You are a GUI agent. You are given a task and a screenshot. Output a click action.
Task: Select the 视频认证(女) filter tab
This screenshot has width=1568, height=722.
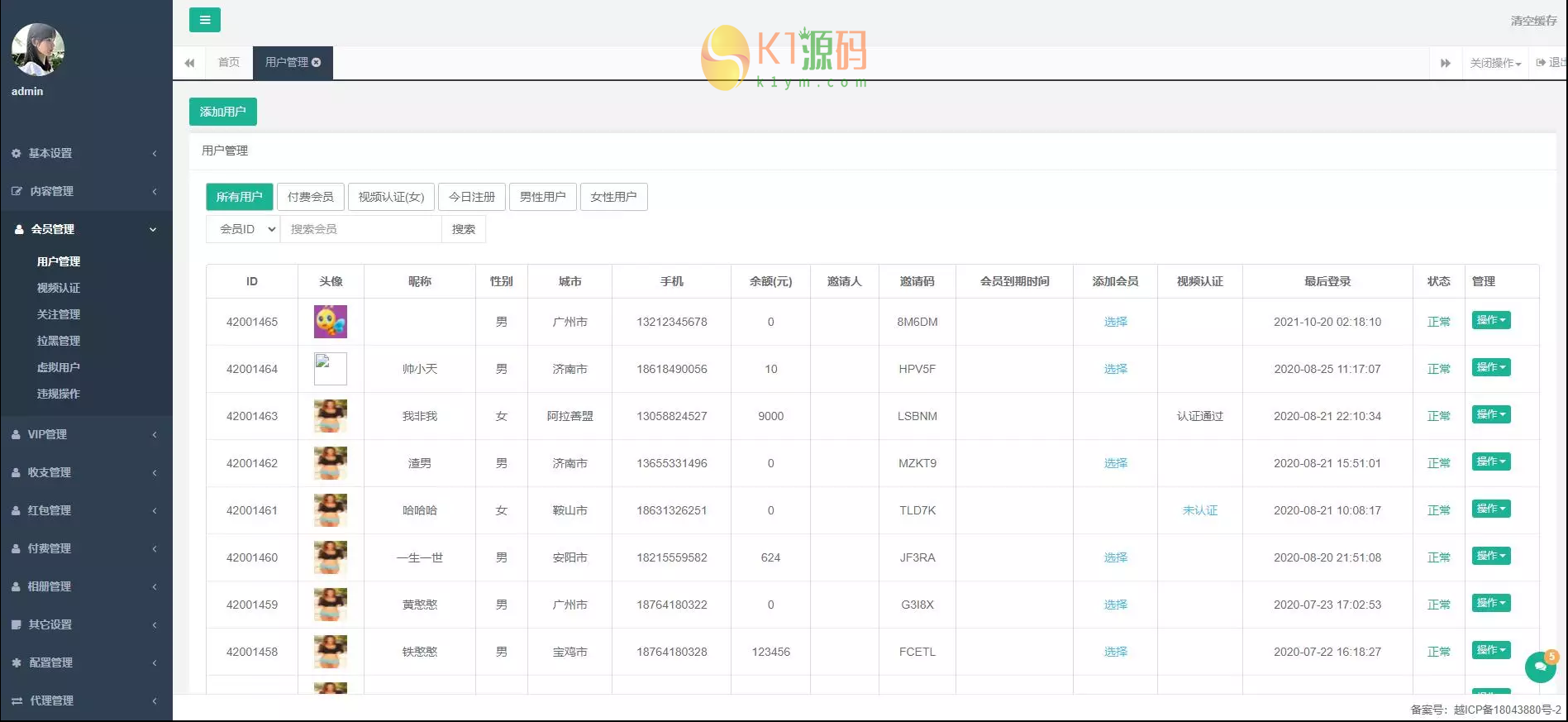pos(391,197)
